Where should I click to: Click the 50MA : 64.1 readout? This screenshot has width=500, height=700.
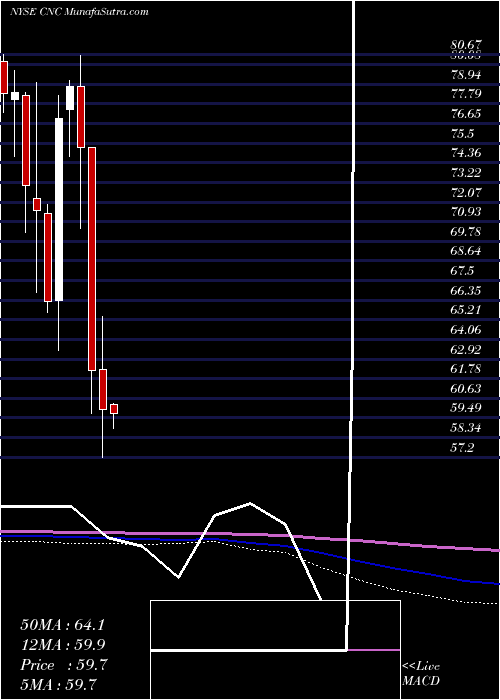[62, 625]
